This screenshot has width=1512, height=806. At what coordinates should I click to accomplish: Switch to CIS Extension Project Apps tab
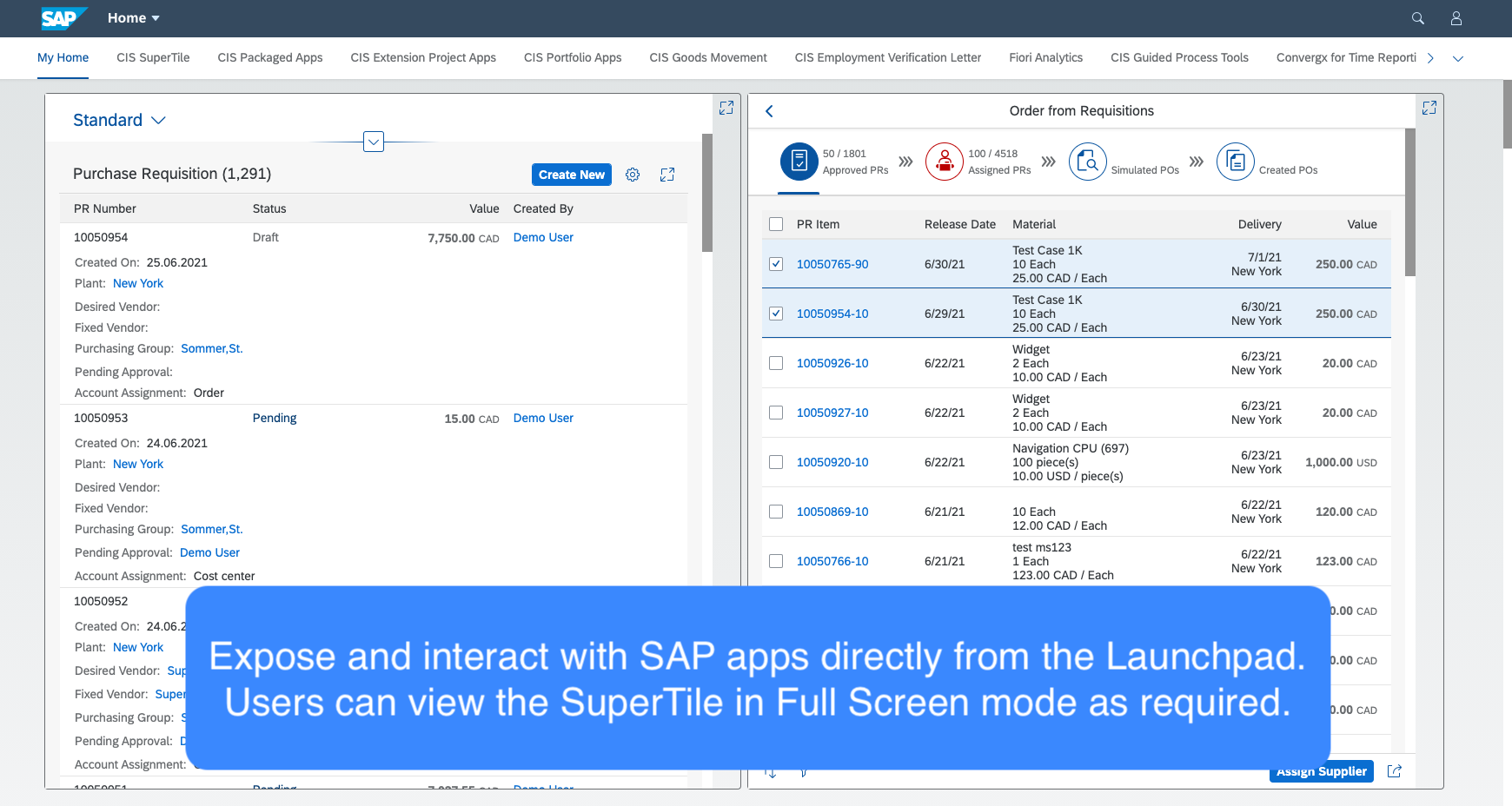click(x=423, y=57)
